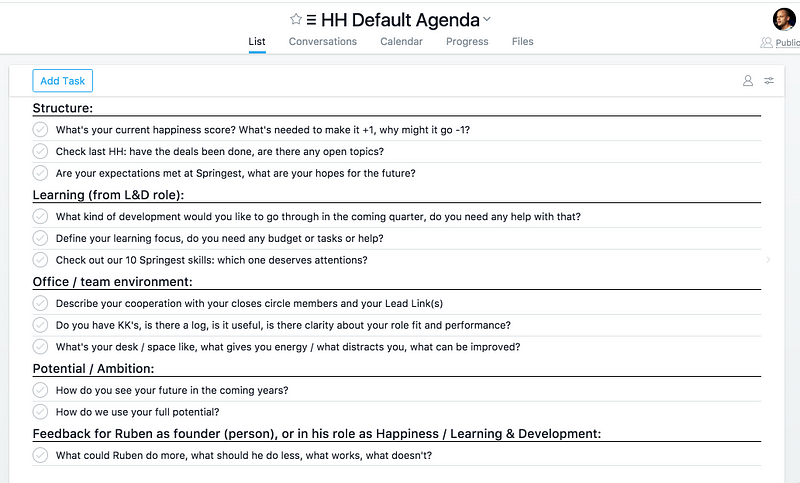The height and width of the screenshot is (483, 800).
Task: Complete the 'Check last HH' task
Action: point(40,151)
